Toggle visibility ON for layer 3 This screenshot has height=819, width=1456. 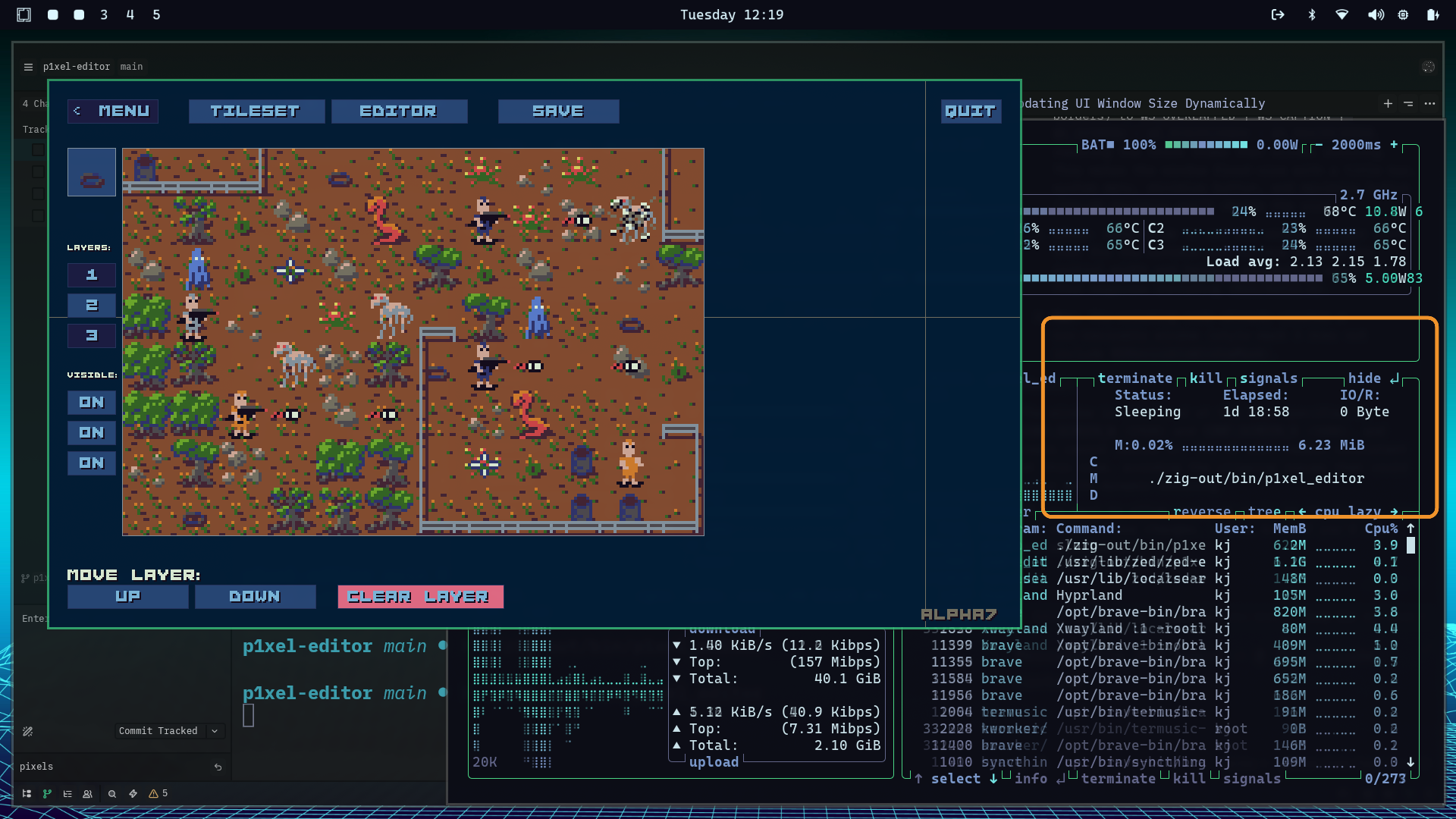pos(92,463)
